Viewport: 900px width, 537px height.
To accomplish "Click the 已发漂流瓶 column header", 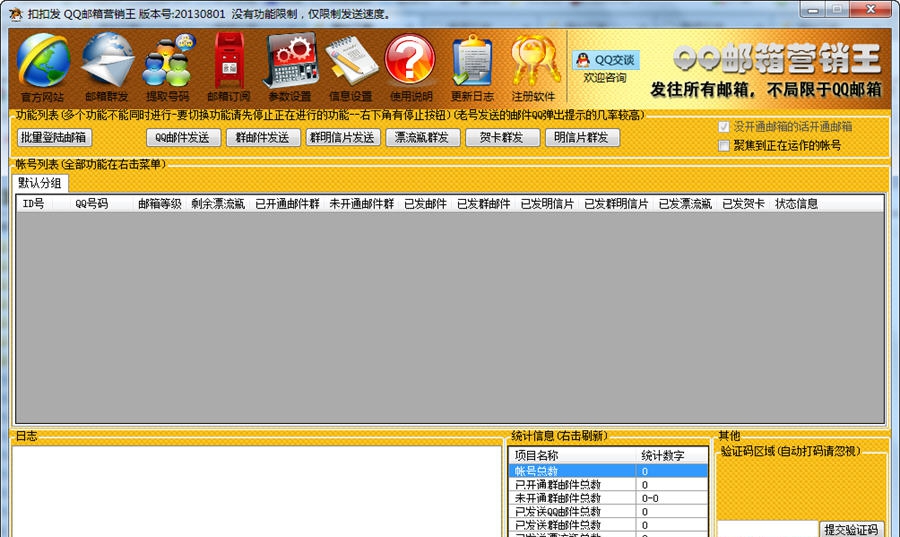I will 685,204.
